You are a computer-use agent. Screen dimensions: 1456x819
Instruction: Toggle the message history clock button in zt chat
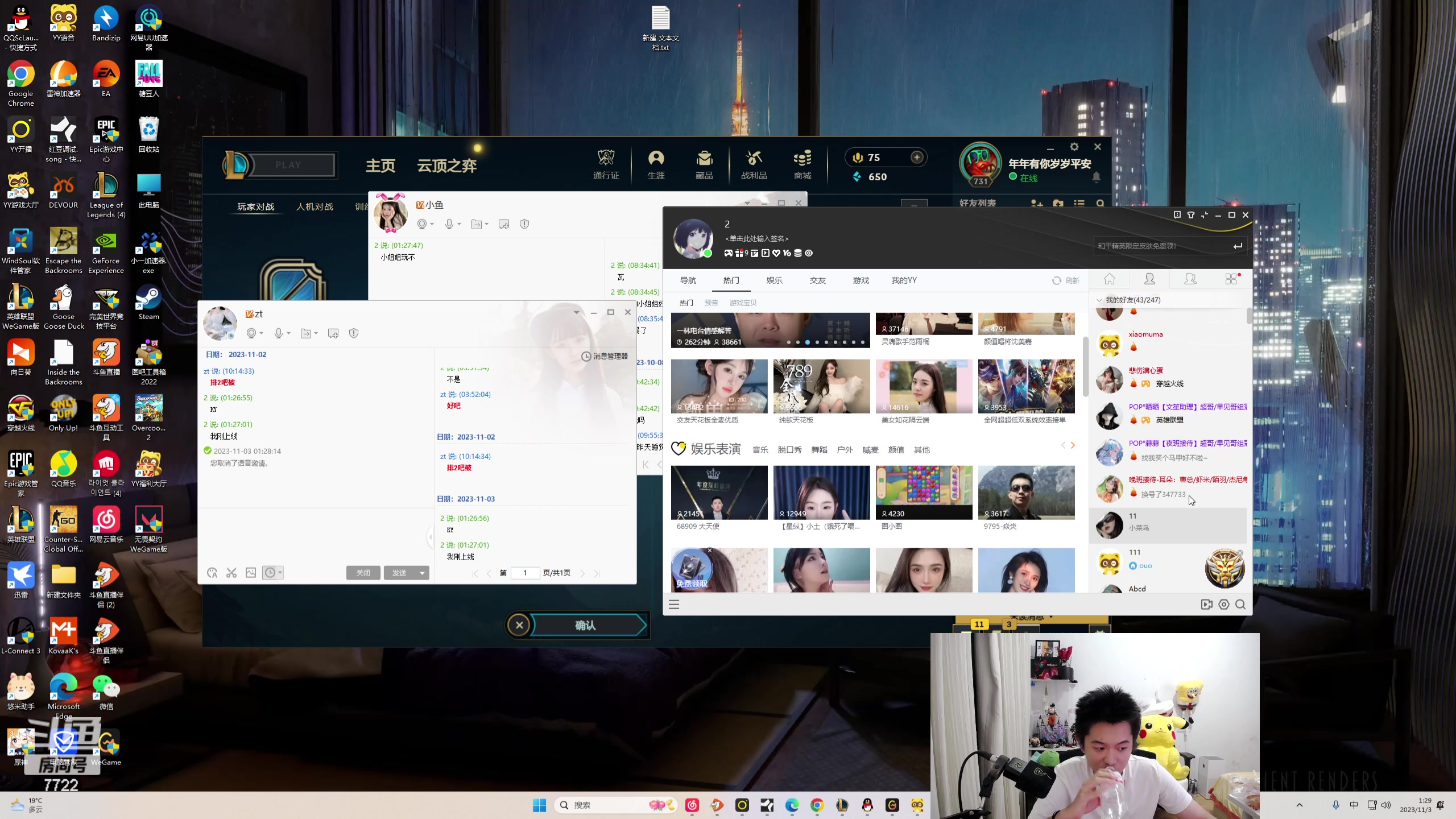(270, 573)
